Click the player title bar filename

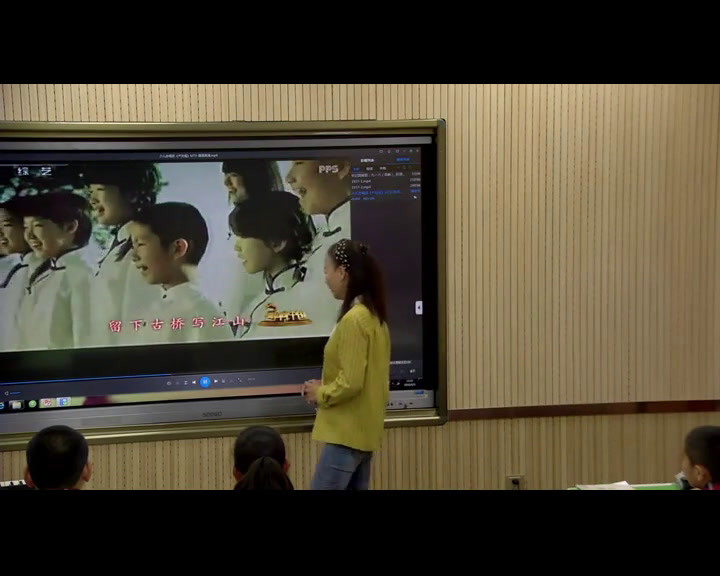tap(189, 156)
